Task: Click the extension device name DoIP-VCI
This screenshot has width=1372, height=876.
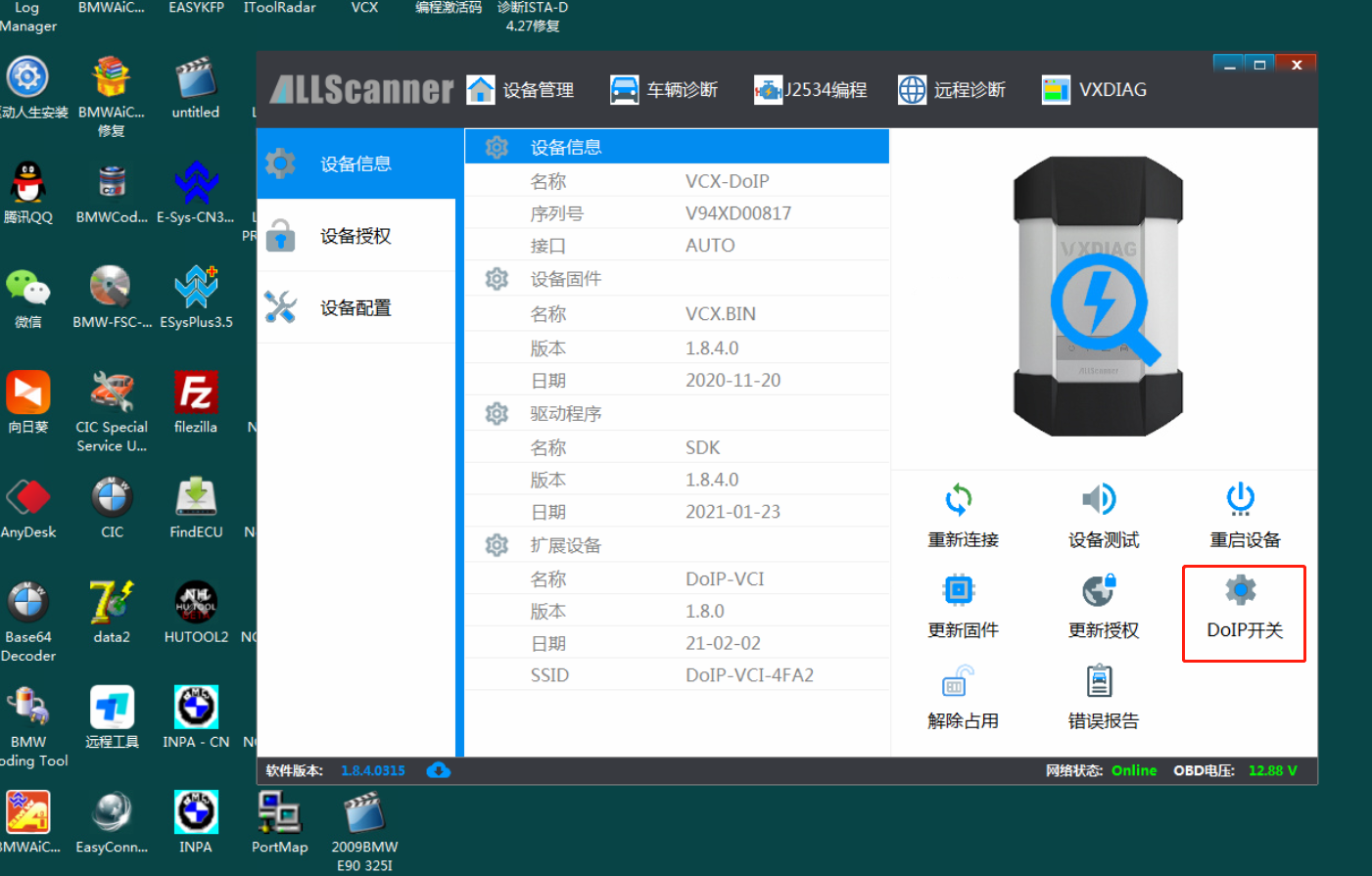Action: coord(725,579)
